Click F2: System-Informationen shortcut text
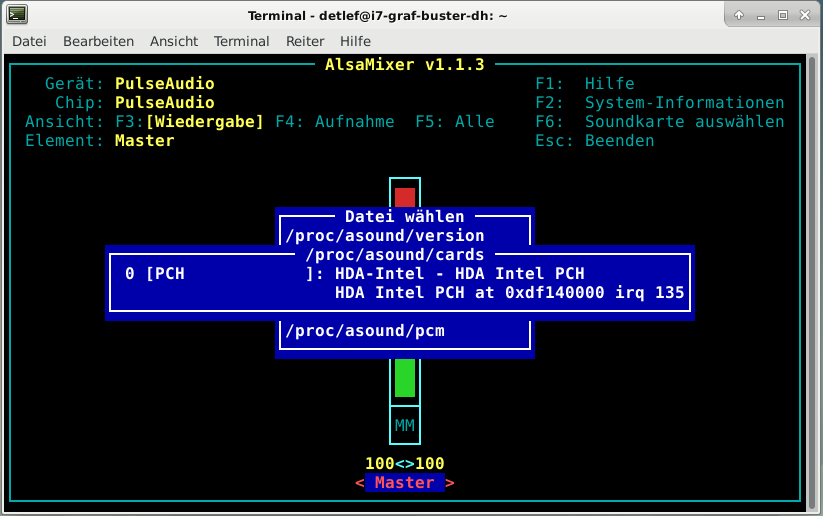The image size is (823, 516). (660, 102)
